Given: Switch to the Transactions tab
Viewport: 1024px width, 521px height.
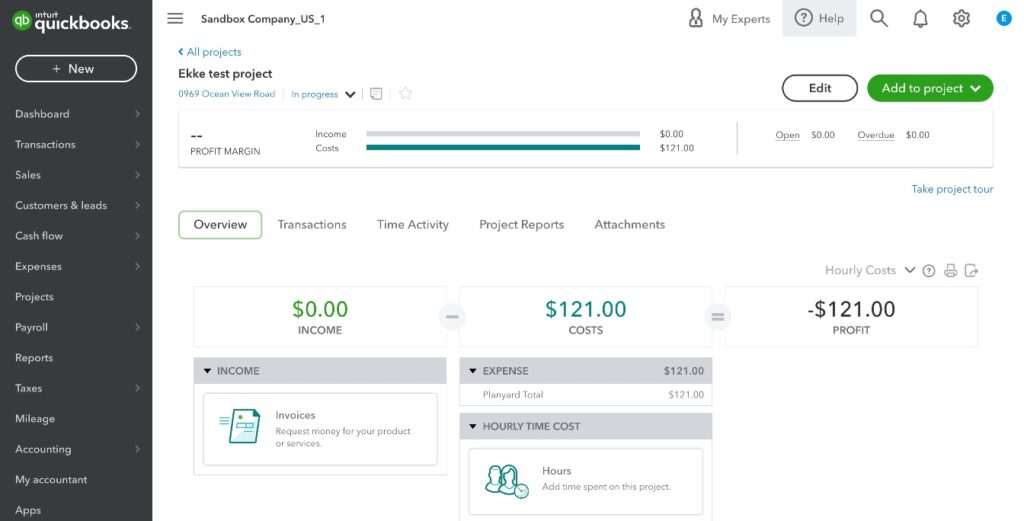Looking at the screenshot, I should 312,225.
